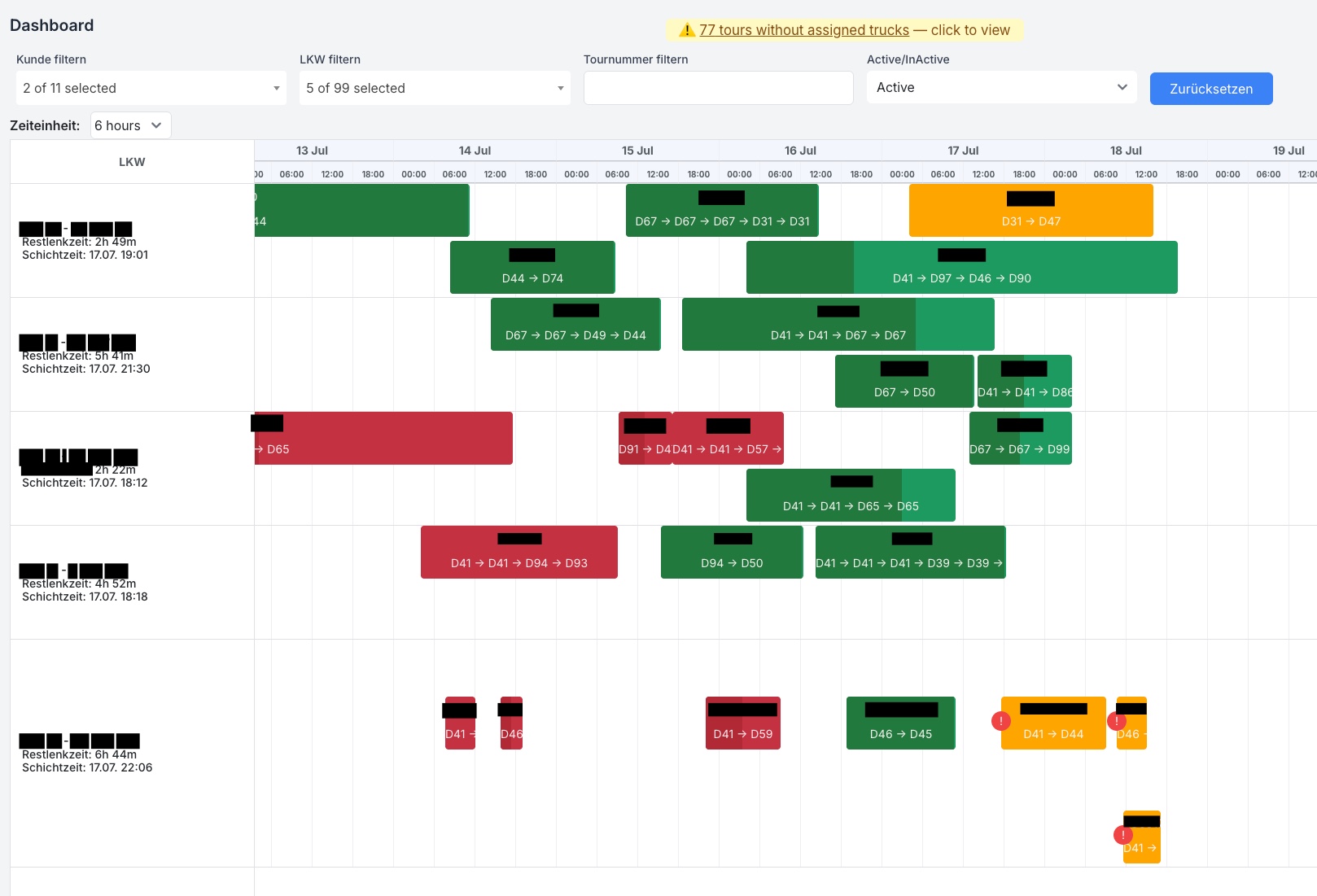Open tour D67 → D67 → D99
This screenshot has height=896, width=1317.
(x=1021, y=438)
